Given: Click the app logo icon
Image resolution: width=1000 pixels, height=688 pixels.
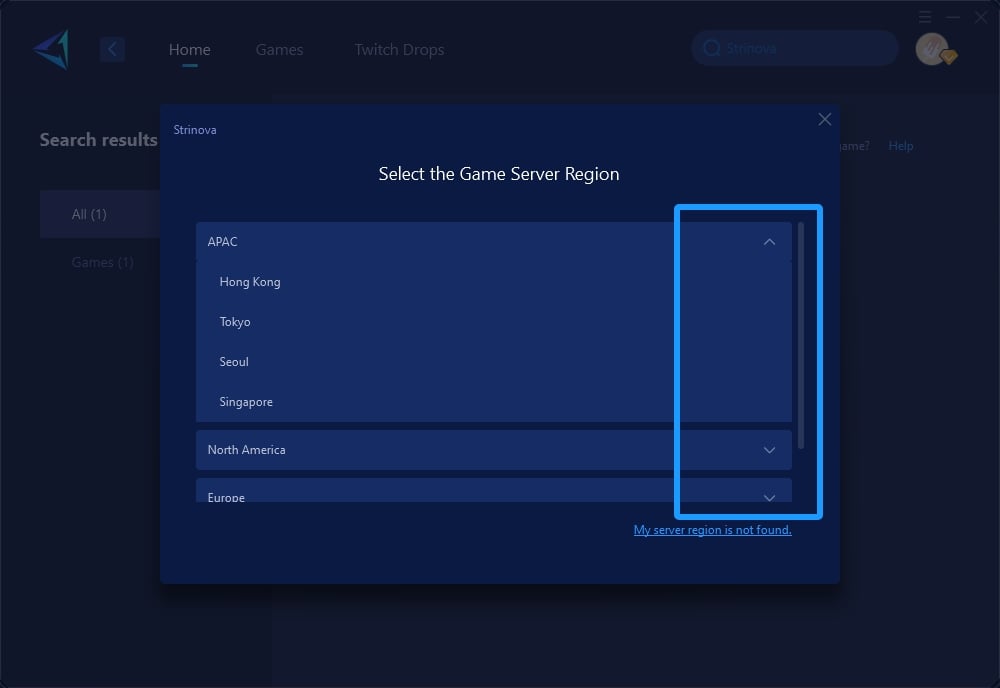Looking at the screenshot, I should tap(51, 49).
